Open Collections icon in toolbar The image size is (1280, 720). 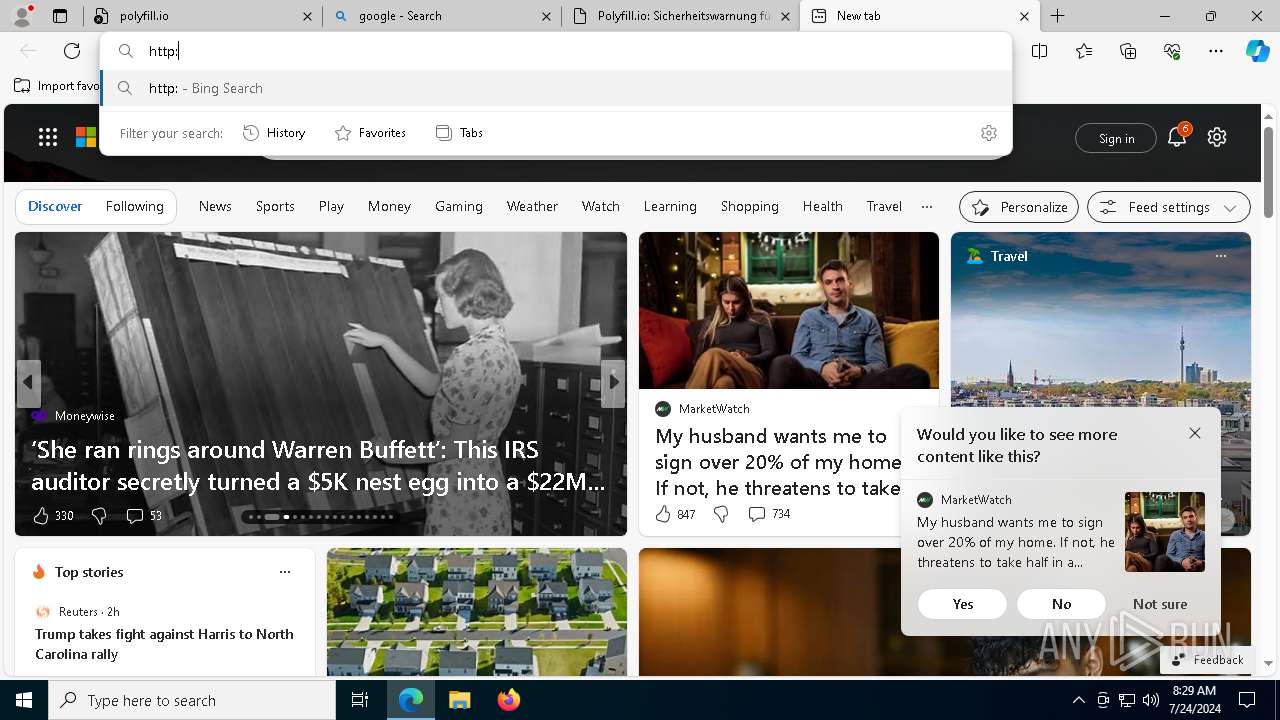coord(1128,51)
